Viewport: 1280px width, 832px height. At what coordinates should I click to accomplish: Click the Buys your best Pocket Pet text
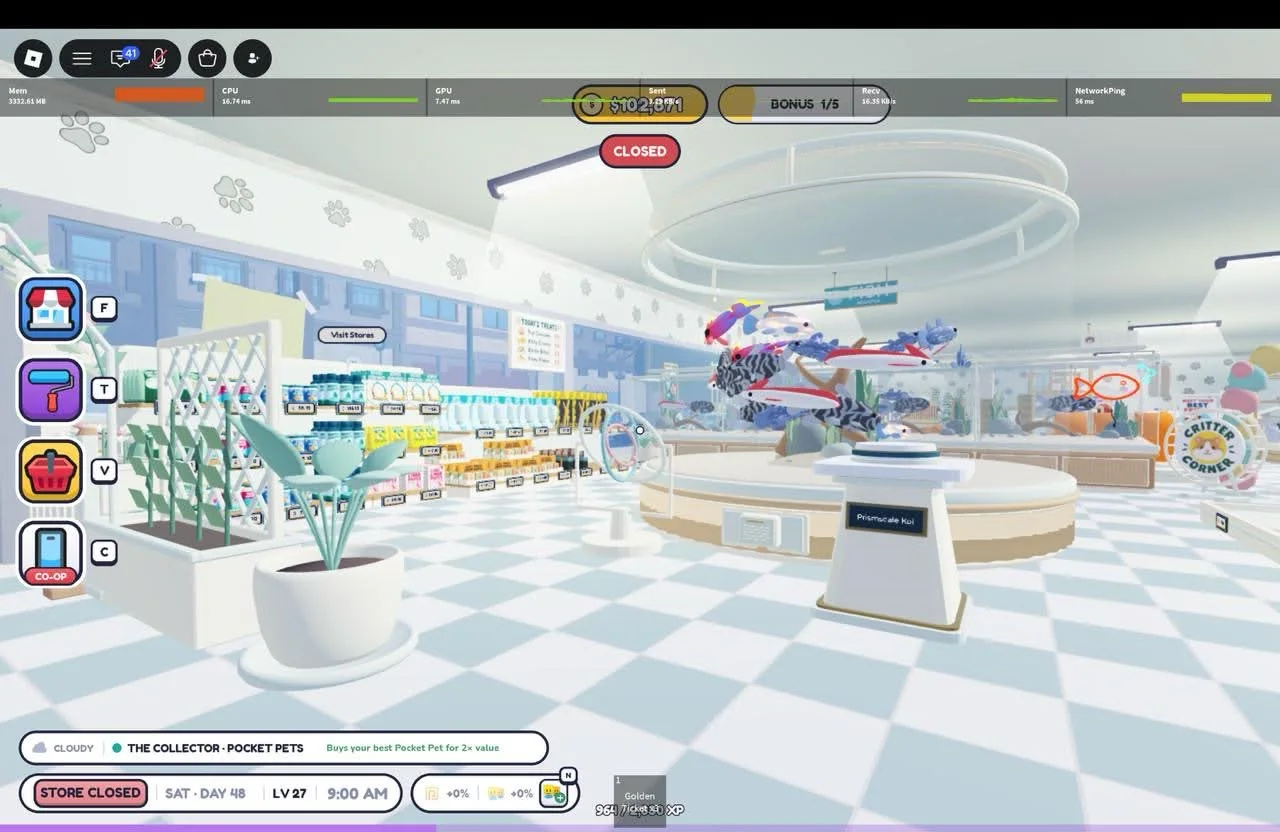[x=412, y=748]
